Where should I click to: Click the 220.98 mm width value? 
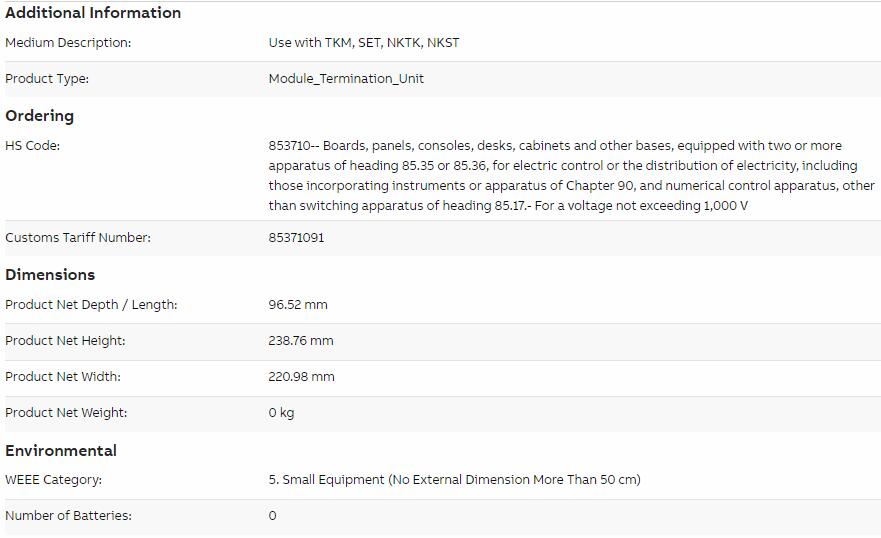click(x=301, y=377)
